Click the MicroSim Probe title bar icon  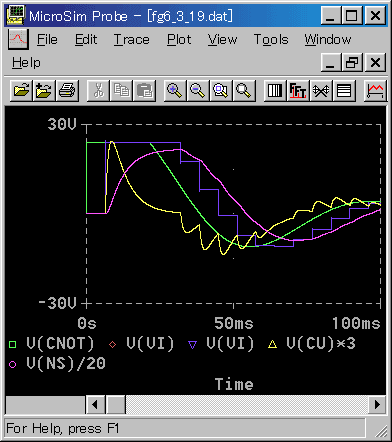click(16, 16)
